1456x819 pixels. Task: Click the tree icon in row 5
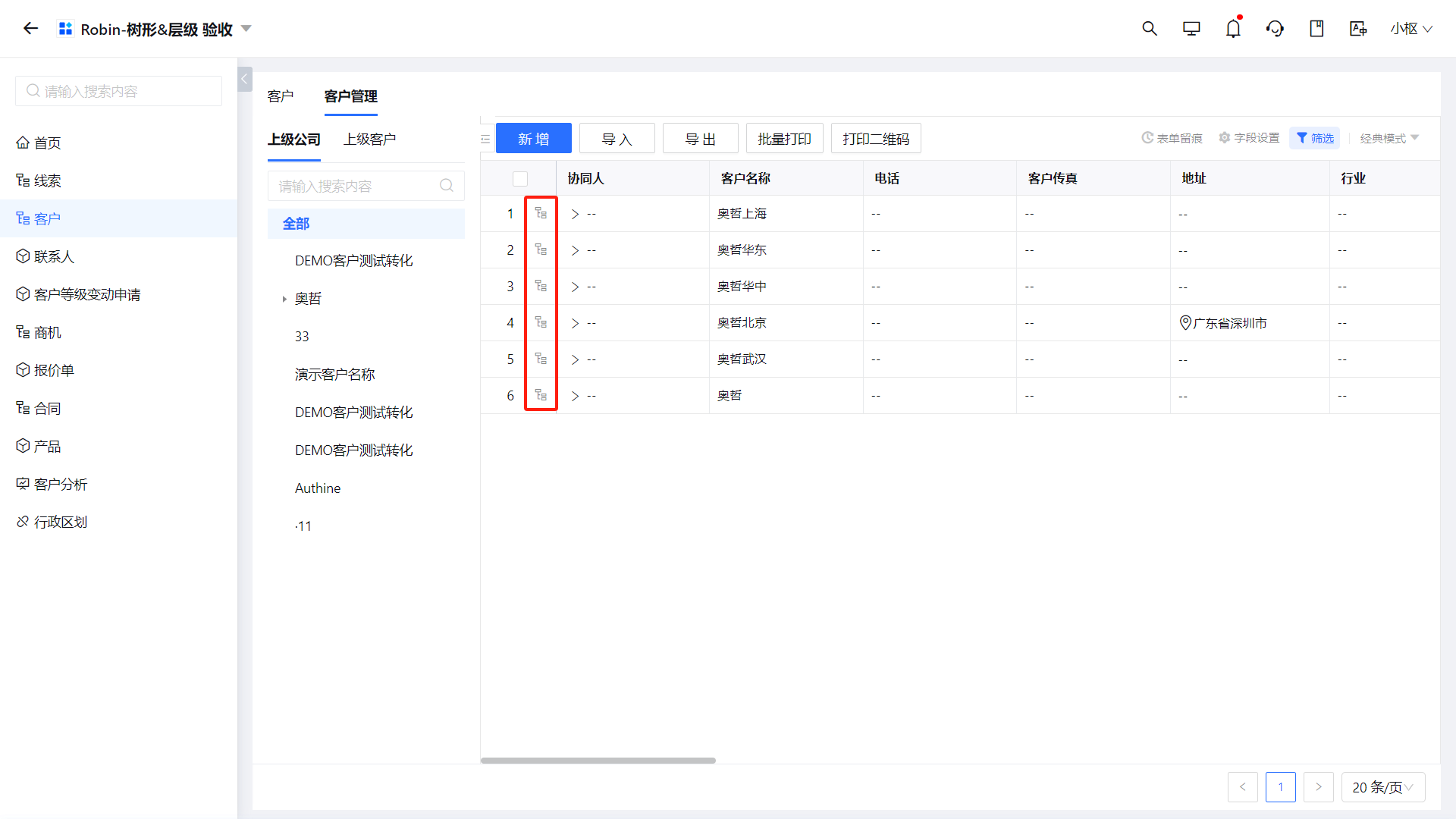(541, 359)
